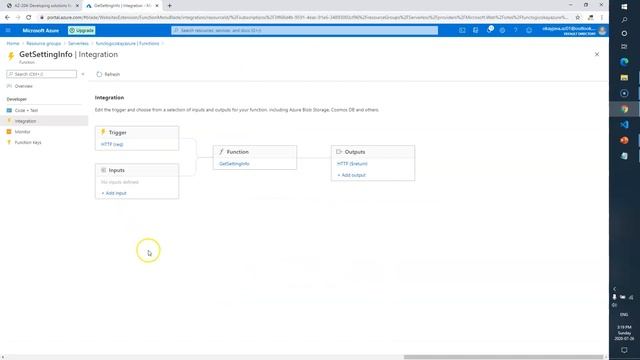Open the Functions breadcrumb link

tap(127, 43)
